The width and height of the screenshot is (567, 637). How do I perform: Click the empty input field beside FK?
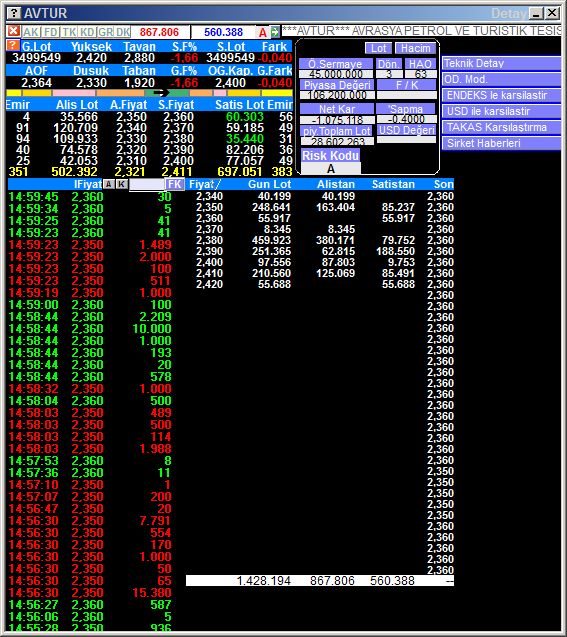[x=147, y=184]
